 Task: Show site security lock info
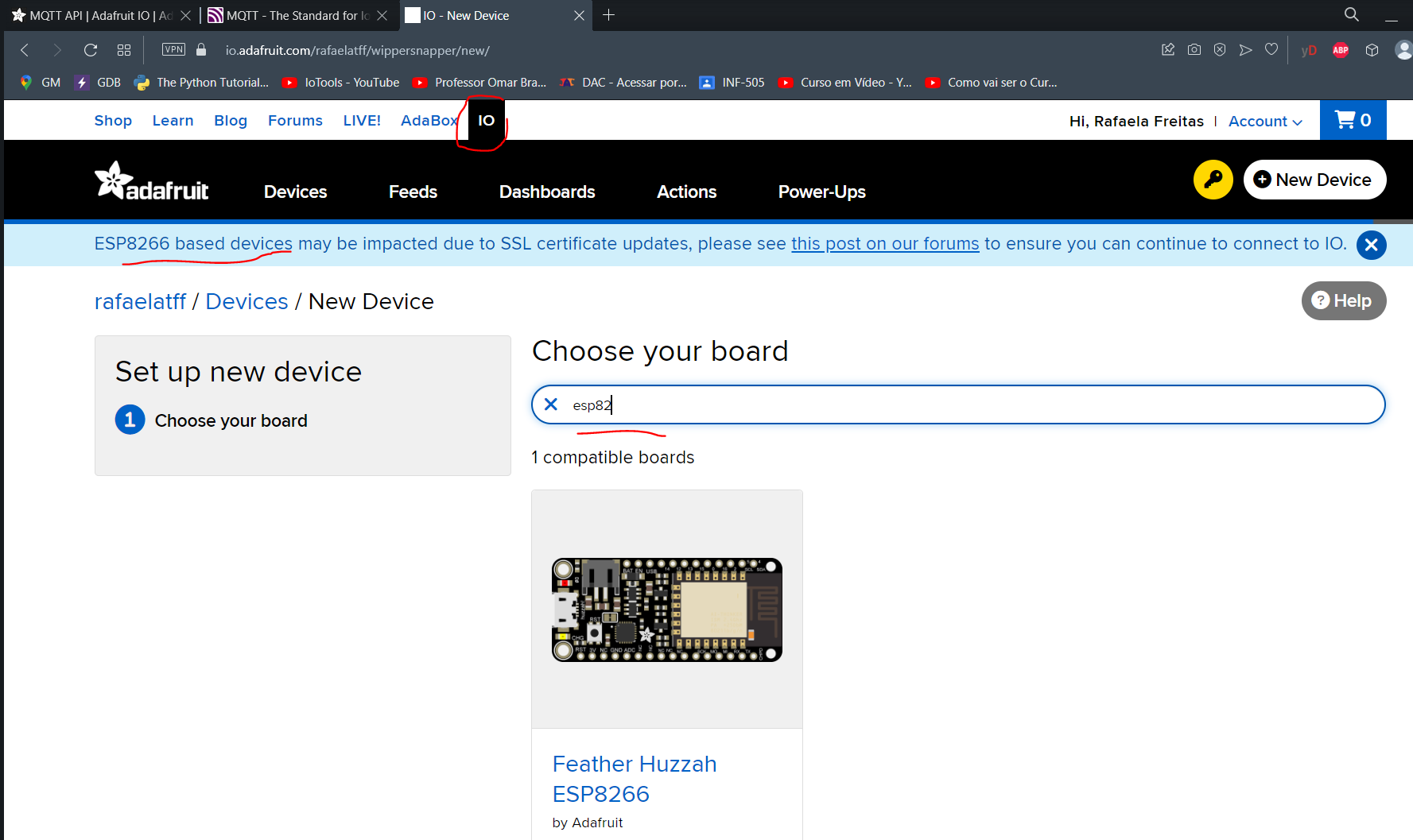point(201,49)
